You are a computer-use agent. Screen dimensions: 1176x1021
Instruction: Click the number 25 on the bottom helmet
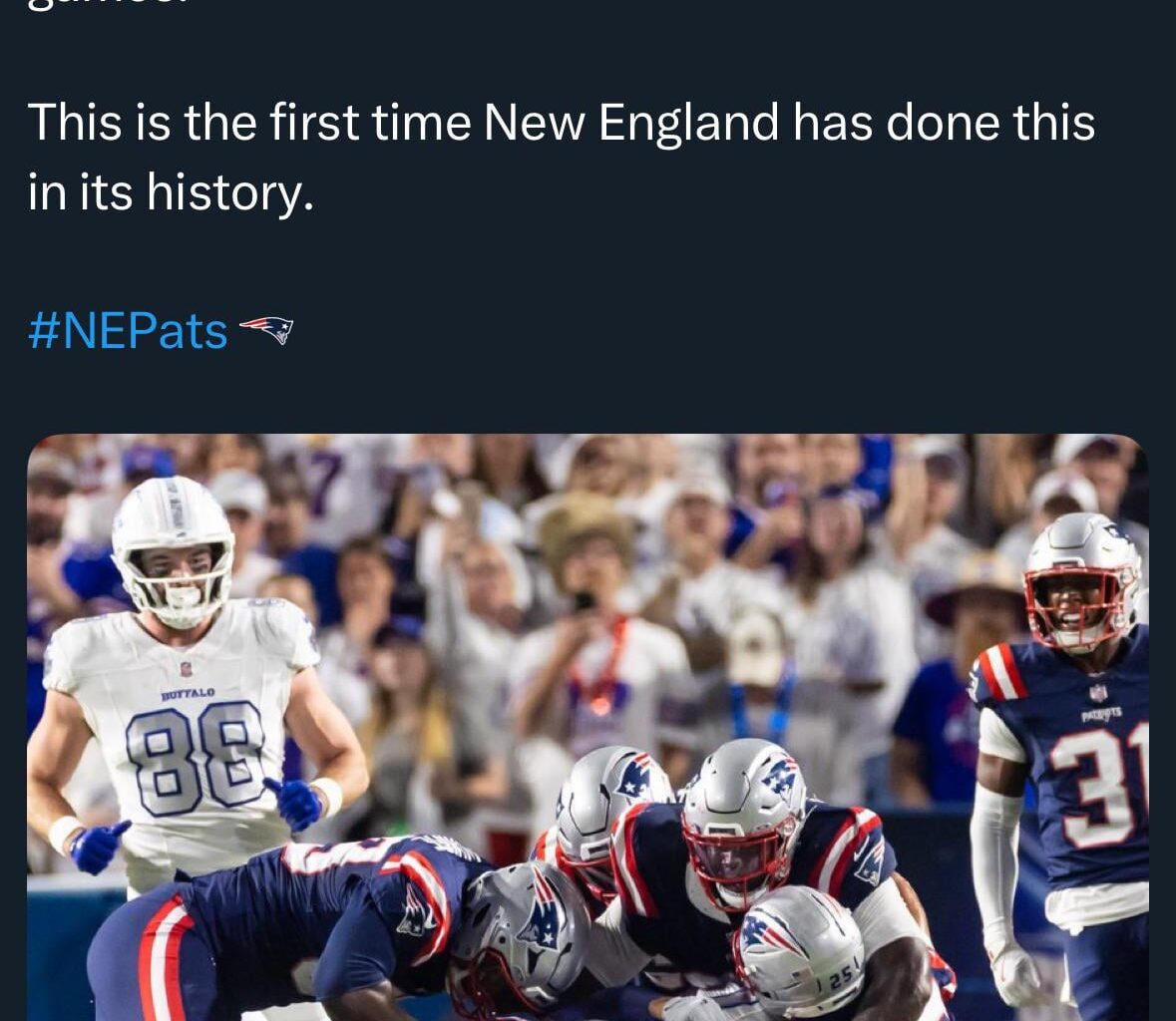click(x=840, y=977)
